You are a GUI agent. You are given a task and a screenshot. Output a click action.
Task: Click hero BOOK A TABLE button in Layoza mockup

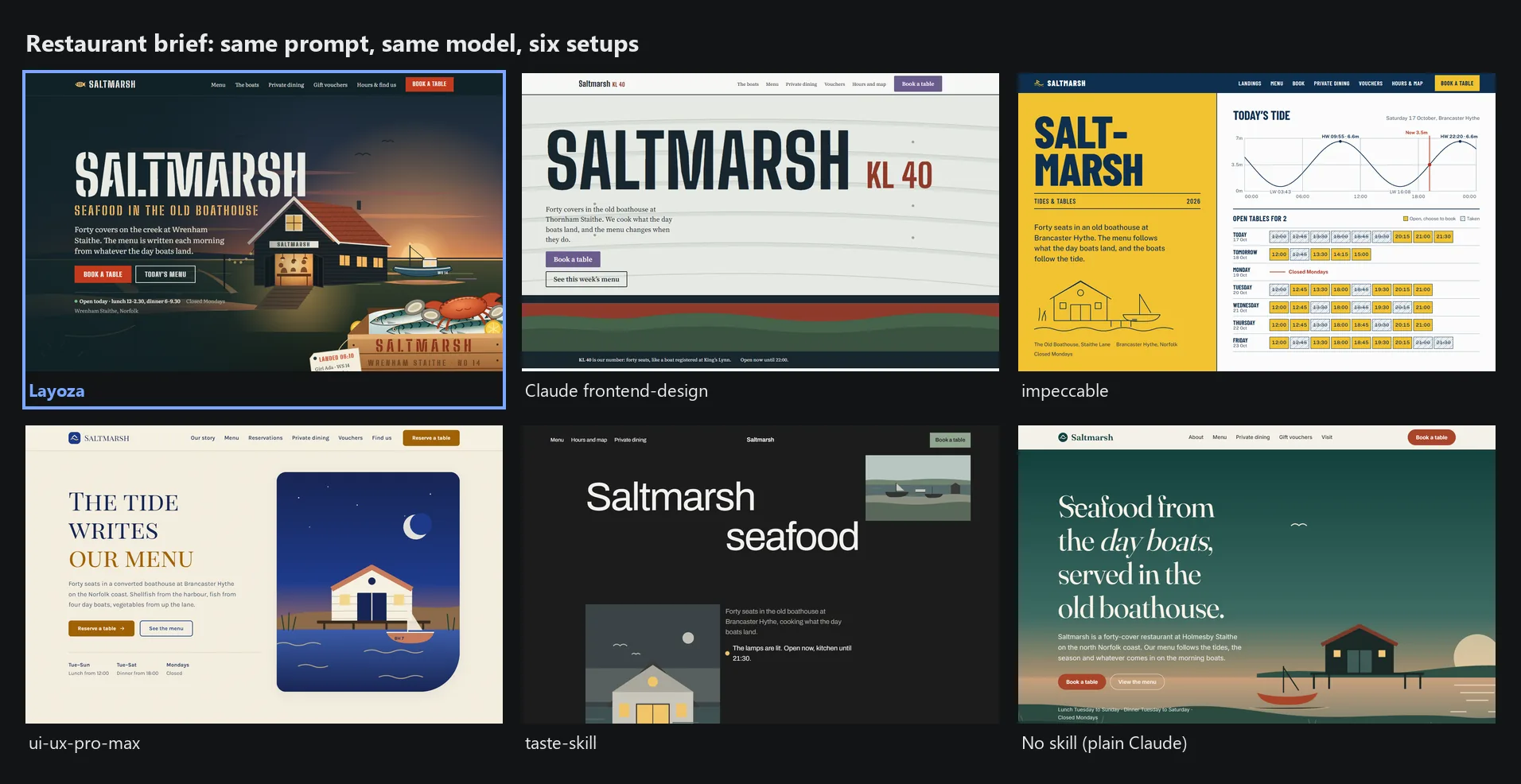[103, 274]
